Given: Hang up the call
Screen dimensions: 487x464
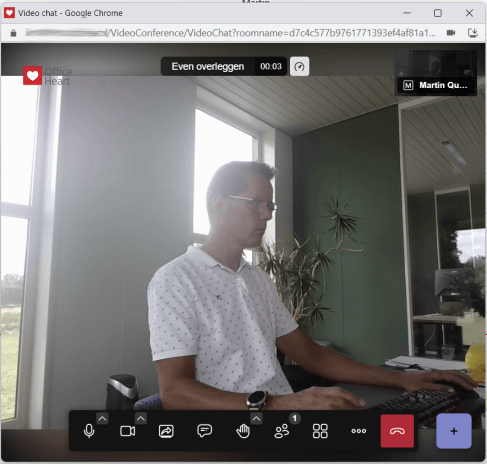Looking at the screenshot, I should [397, 431].
